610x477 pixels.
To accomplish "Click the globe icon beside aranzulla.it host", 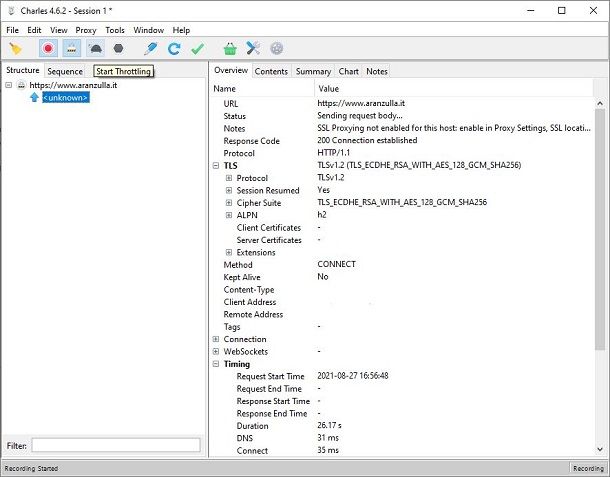I will 21,85.
